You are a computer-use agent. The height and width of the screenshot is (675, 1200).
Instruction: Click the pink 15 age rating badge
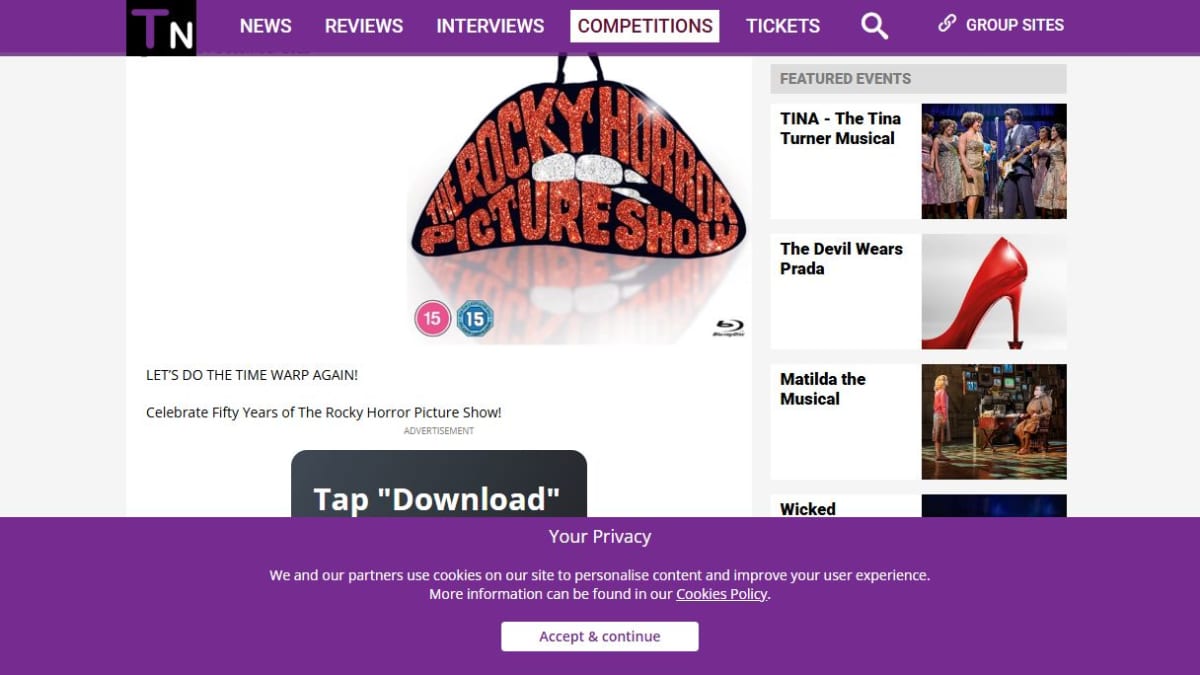(433, 319)
